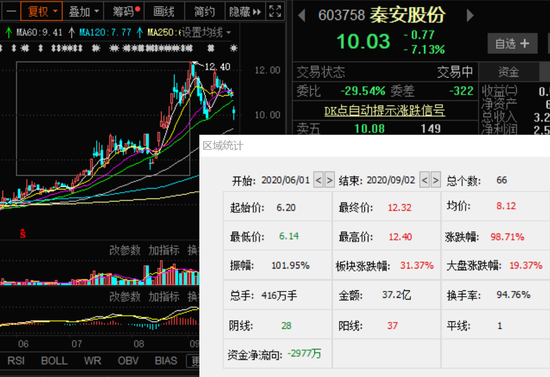Open the 设置均线 moving average dropdown

coord(206,33)
